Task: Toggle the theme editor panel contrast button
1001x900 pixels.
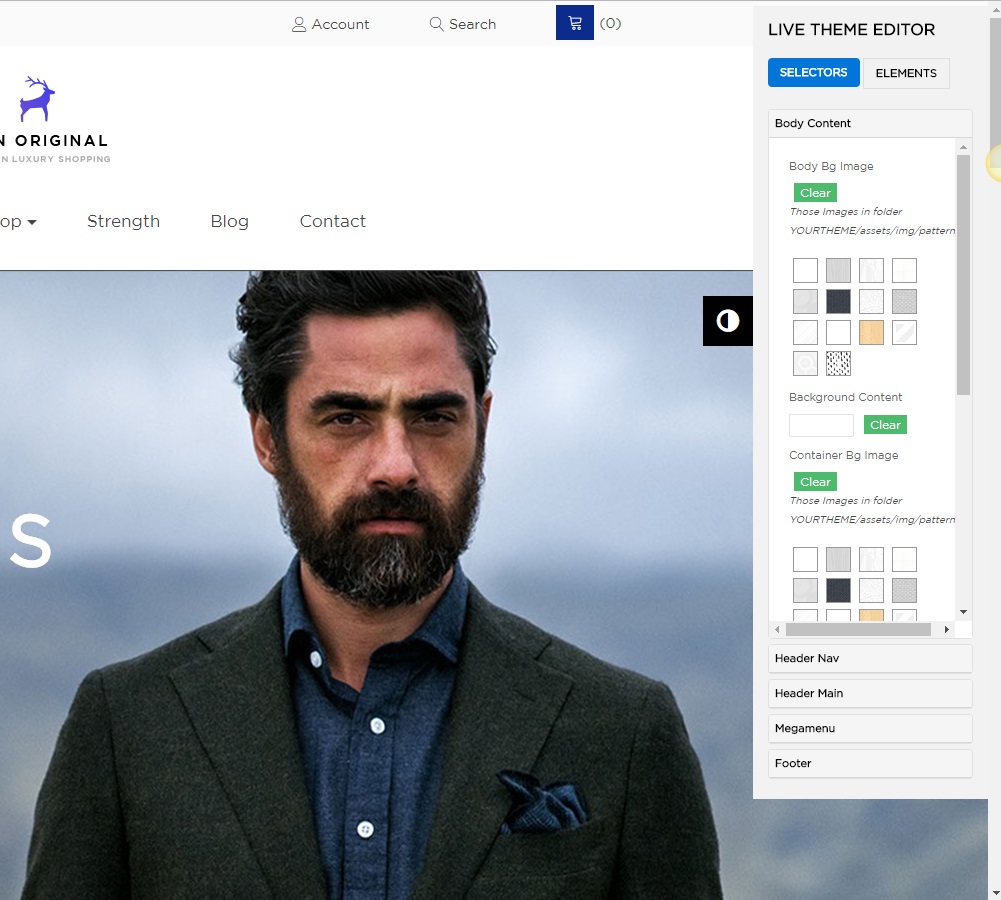Action: [728, 321]
